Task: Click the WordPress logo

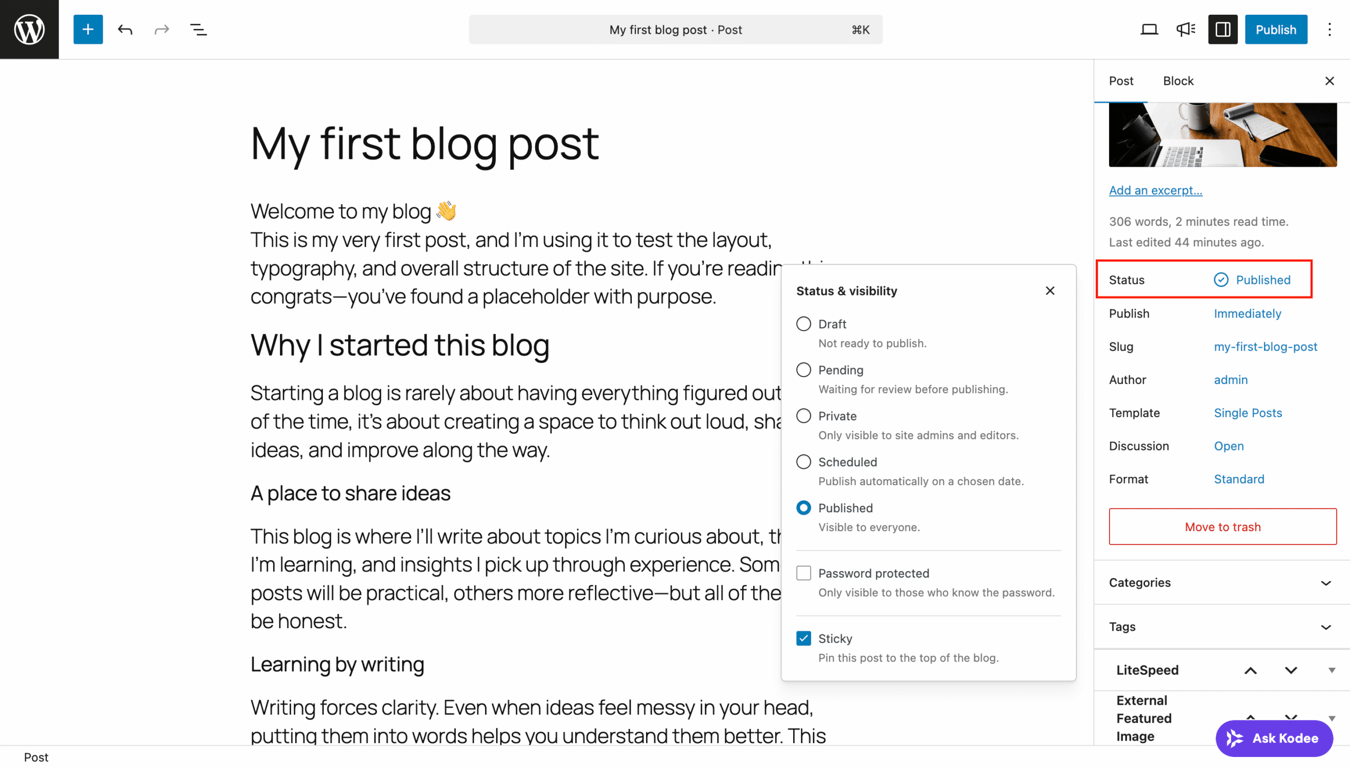Action: [28, 29]
